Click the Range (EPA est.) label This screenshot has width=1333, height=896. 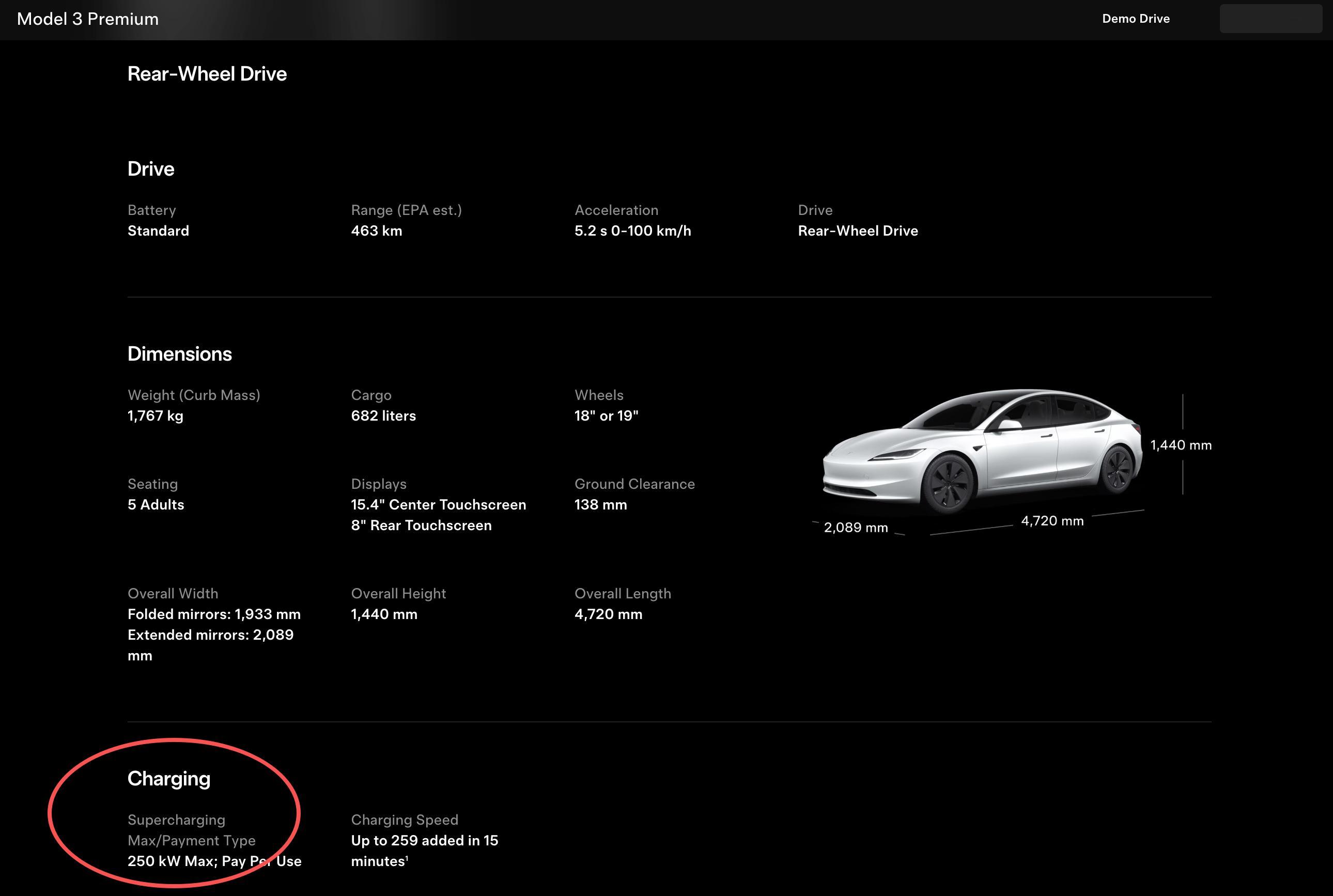[406, 210]
